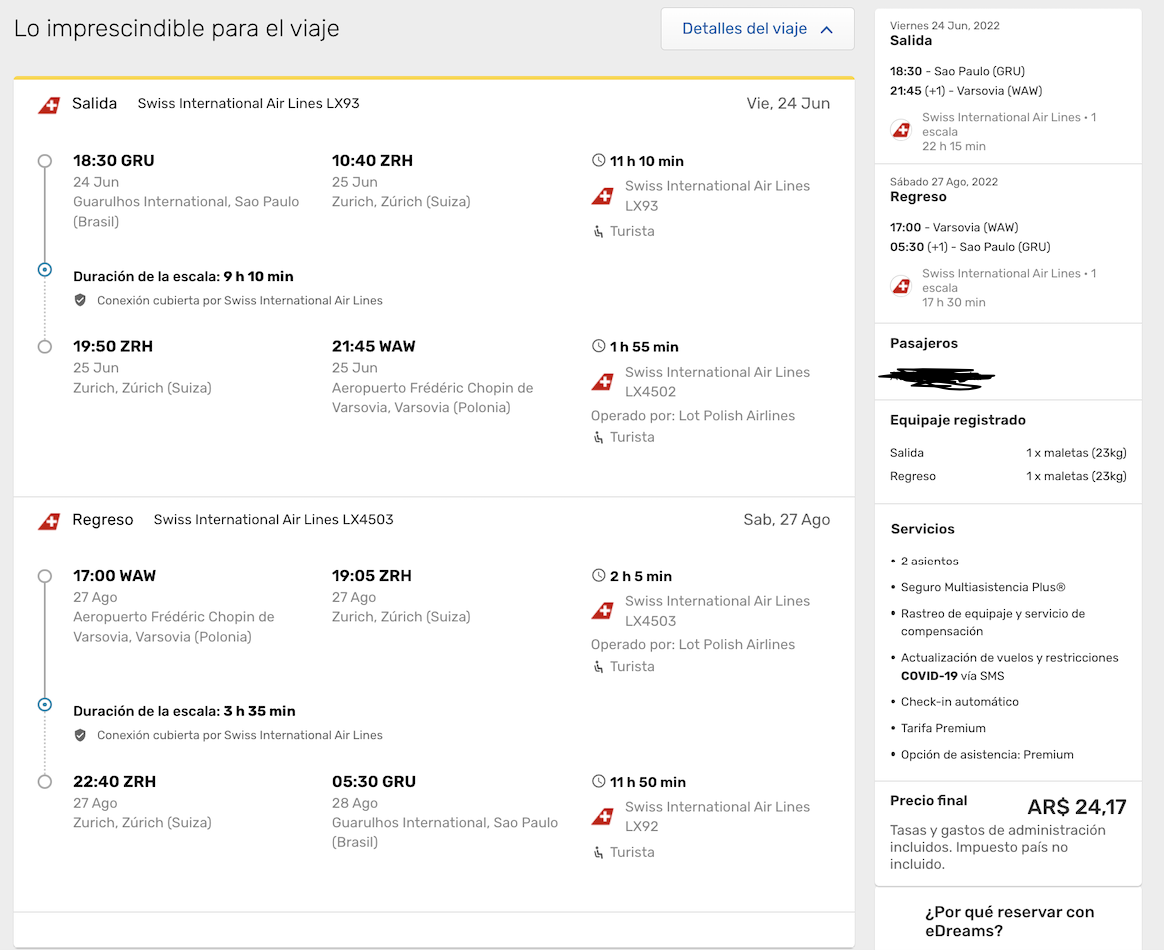Click the Swiss airline logo for flight LX4502
Image resolution: width=1164 pixels, height=950 pixels.
pos(603,381)
